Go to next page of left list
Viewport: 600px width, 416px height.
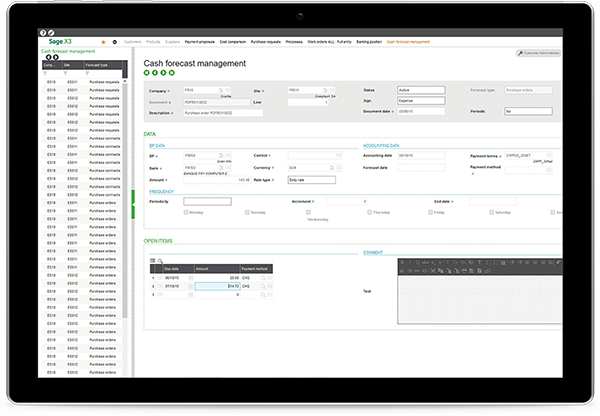point(56,57)
